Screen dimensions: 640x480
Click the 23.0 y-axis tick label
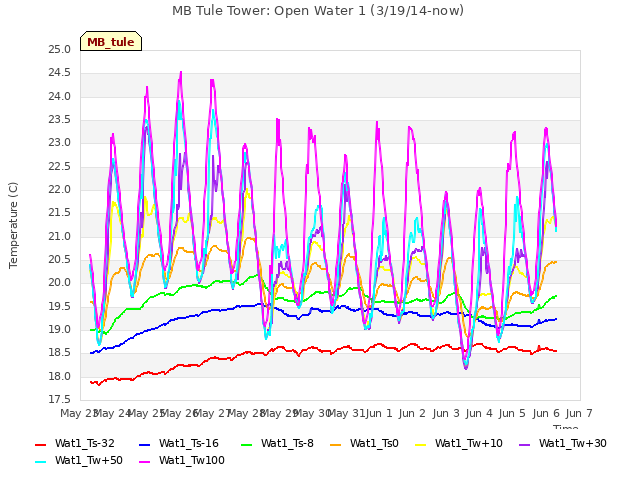60,143
